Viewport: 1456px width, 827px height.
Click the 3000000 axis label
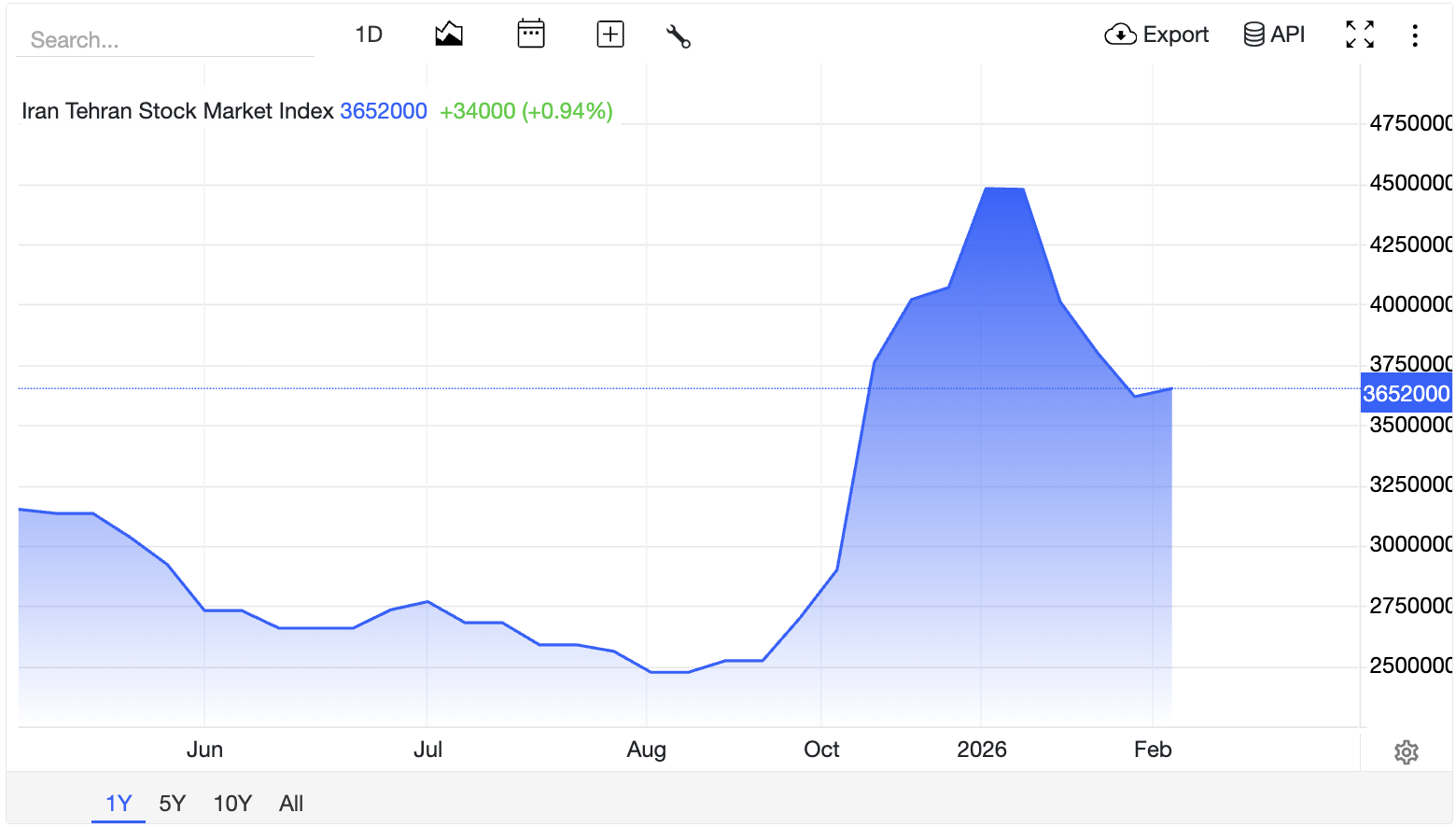click(1410, 544)
